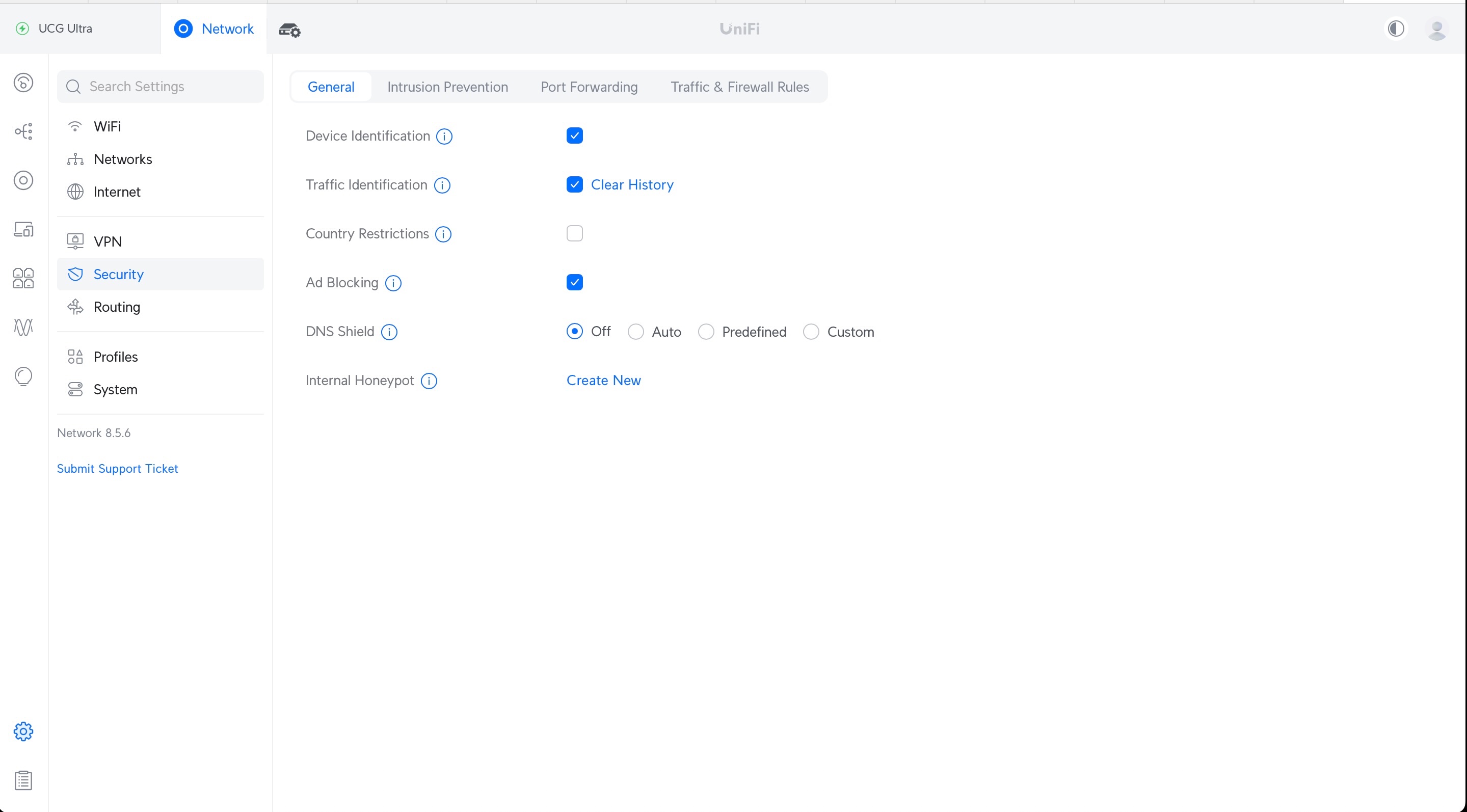Select the Auto DNS Shield option
Screen dimensions: 1467x812
635,332
